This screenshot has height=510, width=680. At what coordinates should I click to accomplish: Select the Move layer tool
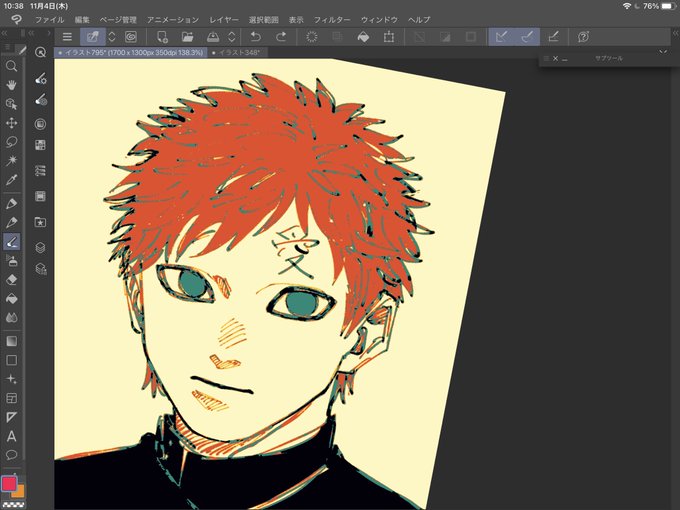11,123
